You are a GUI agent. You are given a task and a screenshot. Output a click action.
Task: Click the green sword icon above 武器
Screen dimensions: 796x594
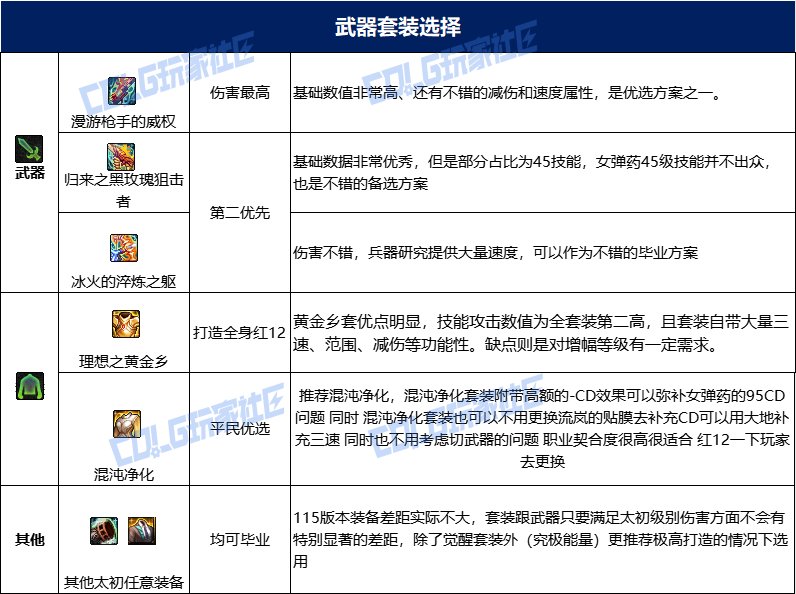tap(29, 149)
